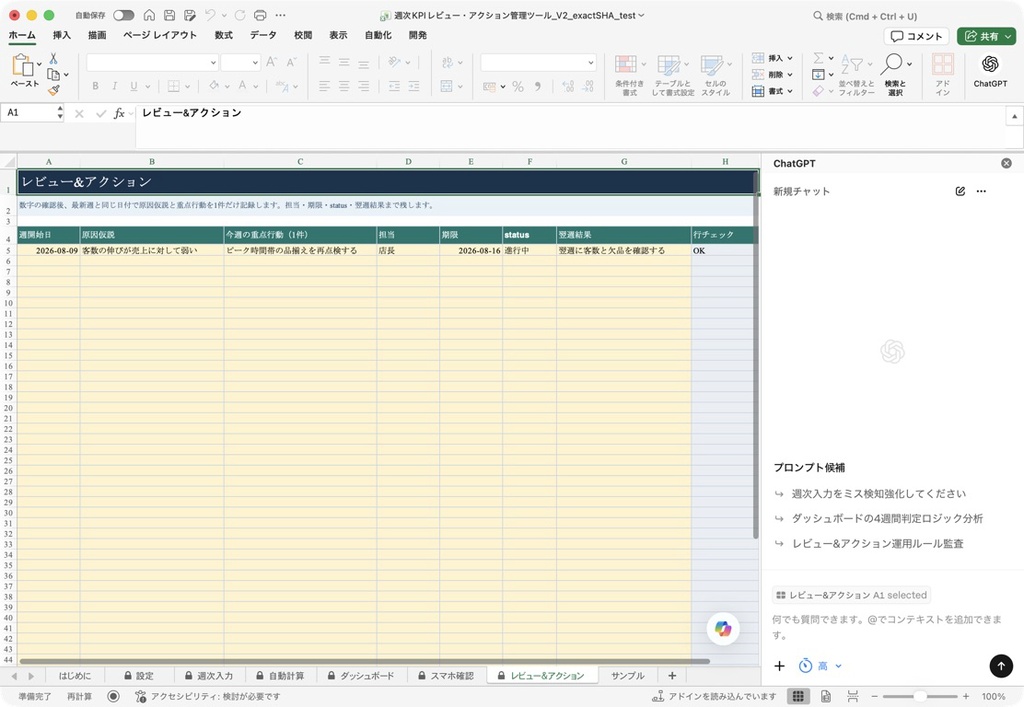This screenshot has height=707, width=1024.
Task: Click the Redo arrow icon
Action: pyautogui.click(x=240, y=15)
